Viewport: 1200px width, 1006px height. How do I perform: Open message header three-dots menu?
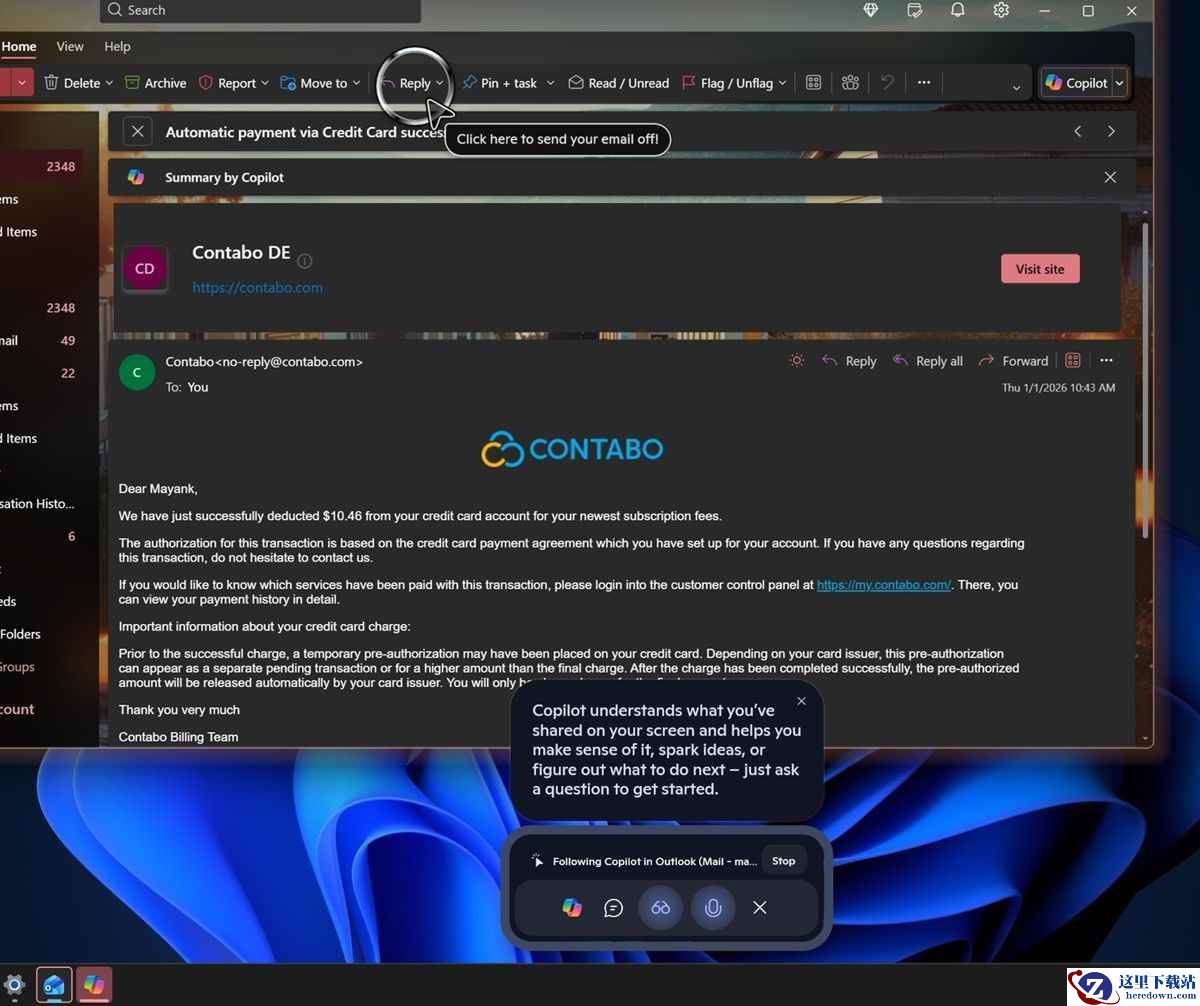pyautogui.click(x=1106, y=360)
